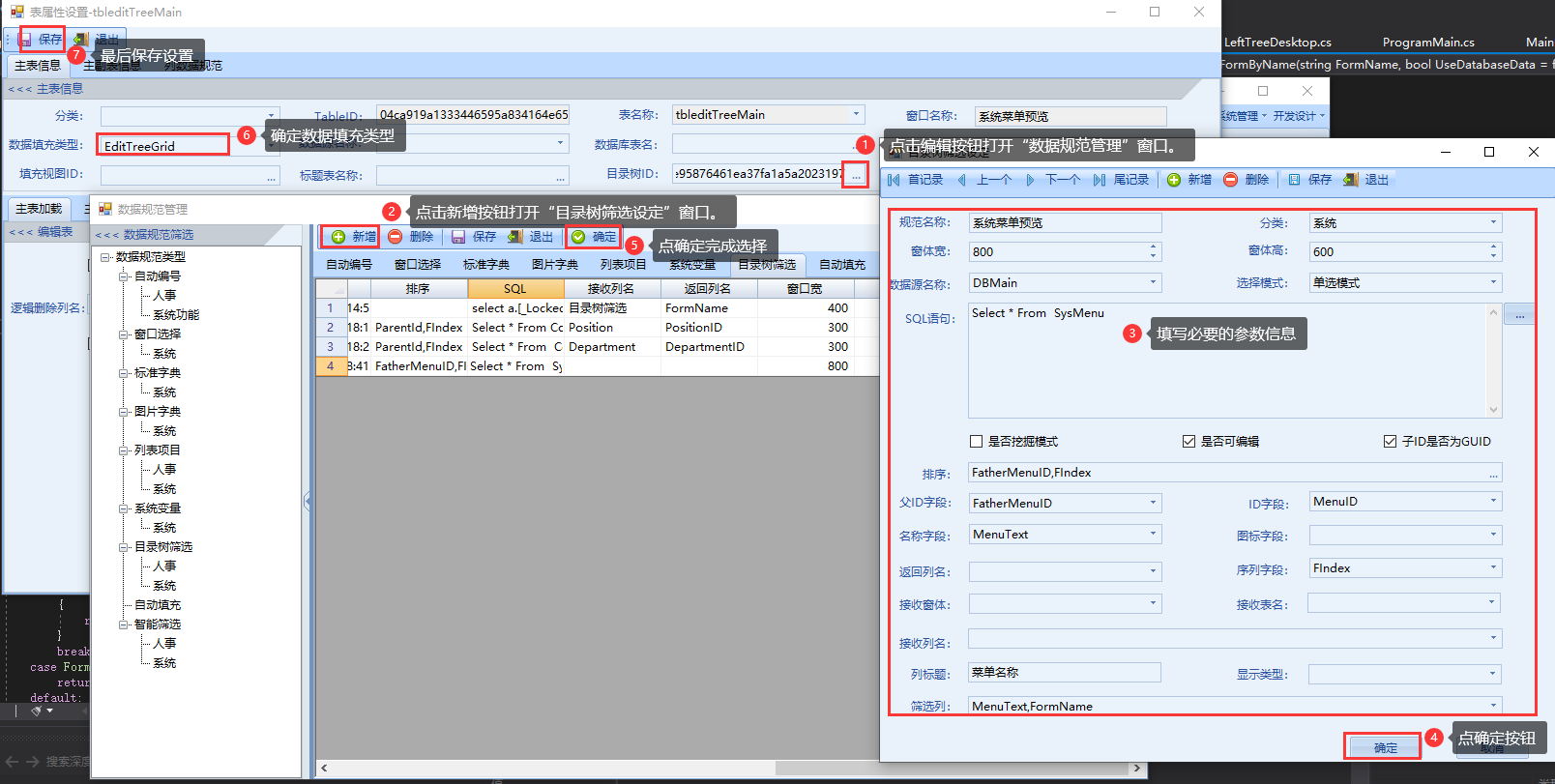This screenshot has width=1555, height=784.
Task: Open the 父ID字段 FatherMenuID dropdown
Action: click(1153, 503)
